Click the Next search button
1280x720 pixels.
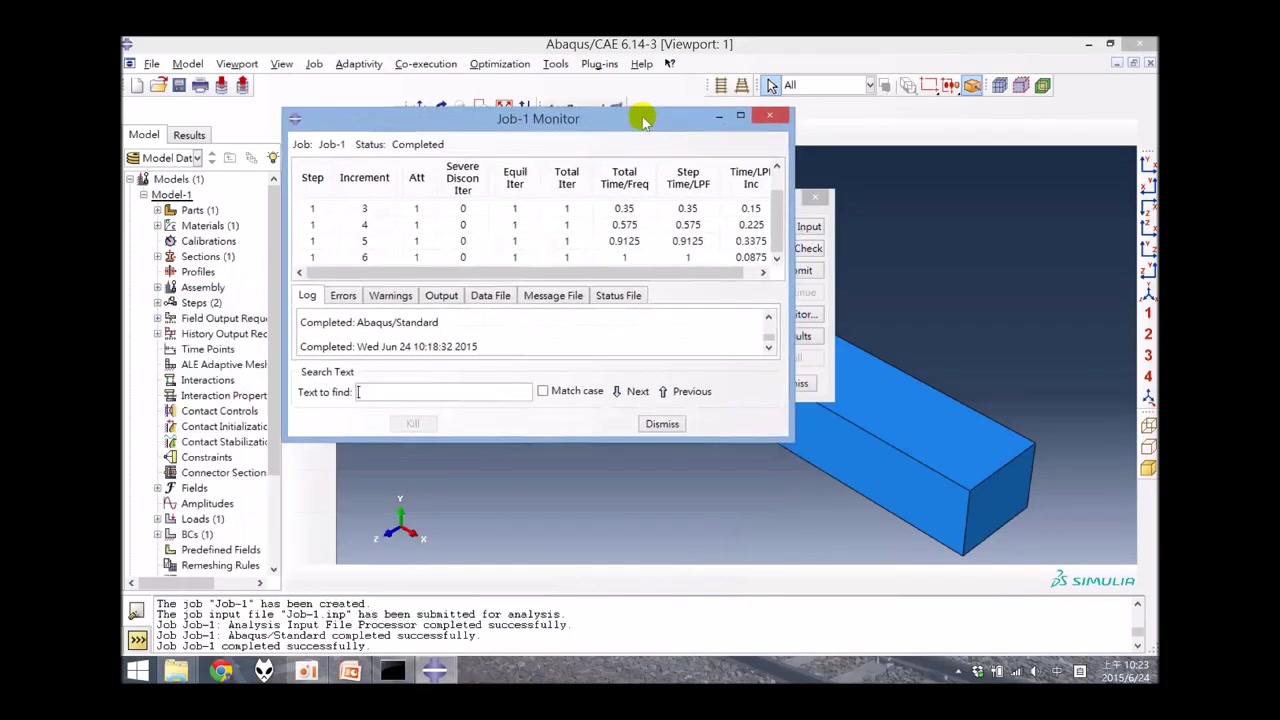point(630,391)
